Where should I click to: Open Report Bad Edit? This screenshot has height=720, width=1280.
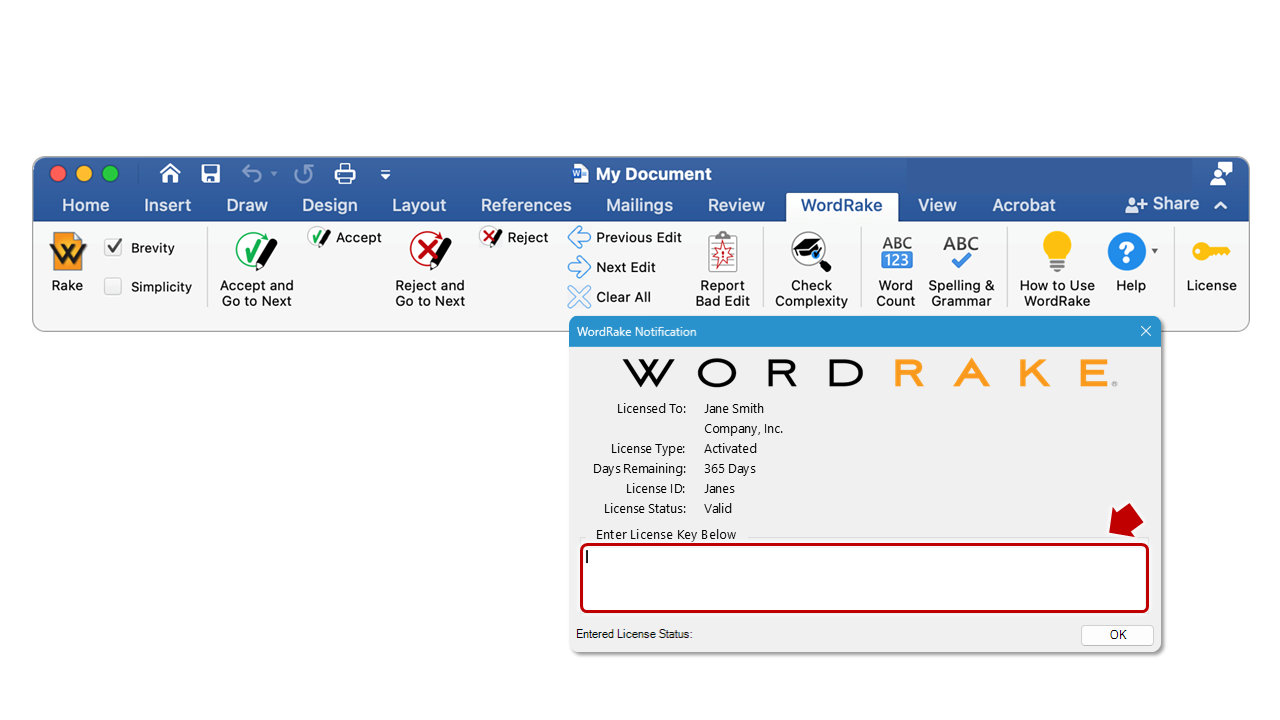(x=722, y=270)
